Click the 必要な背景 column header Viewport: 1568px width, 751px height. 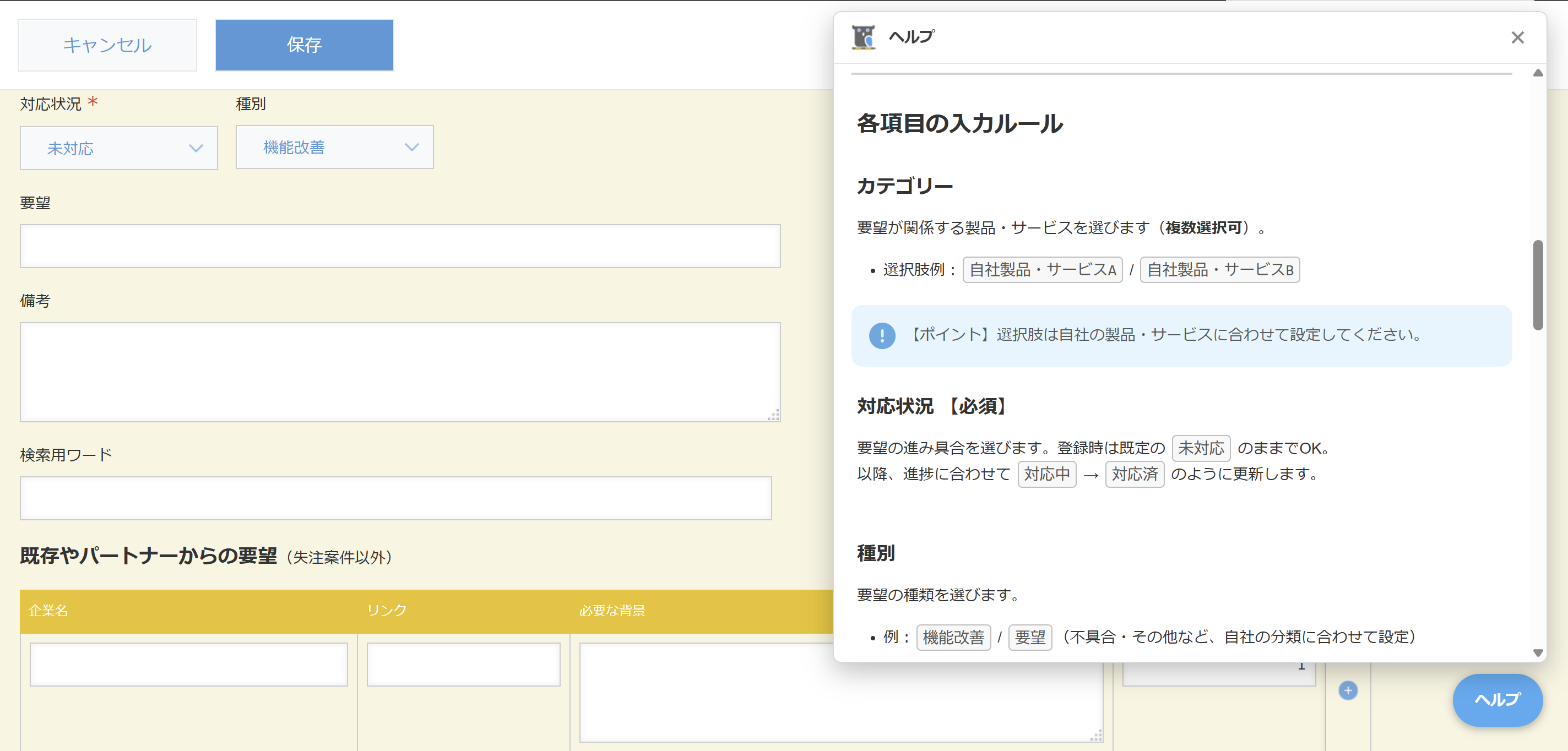coord(612,611)
